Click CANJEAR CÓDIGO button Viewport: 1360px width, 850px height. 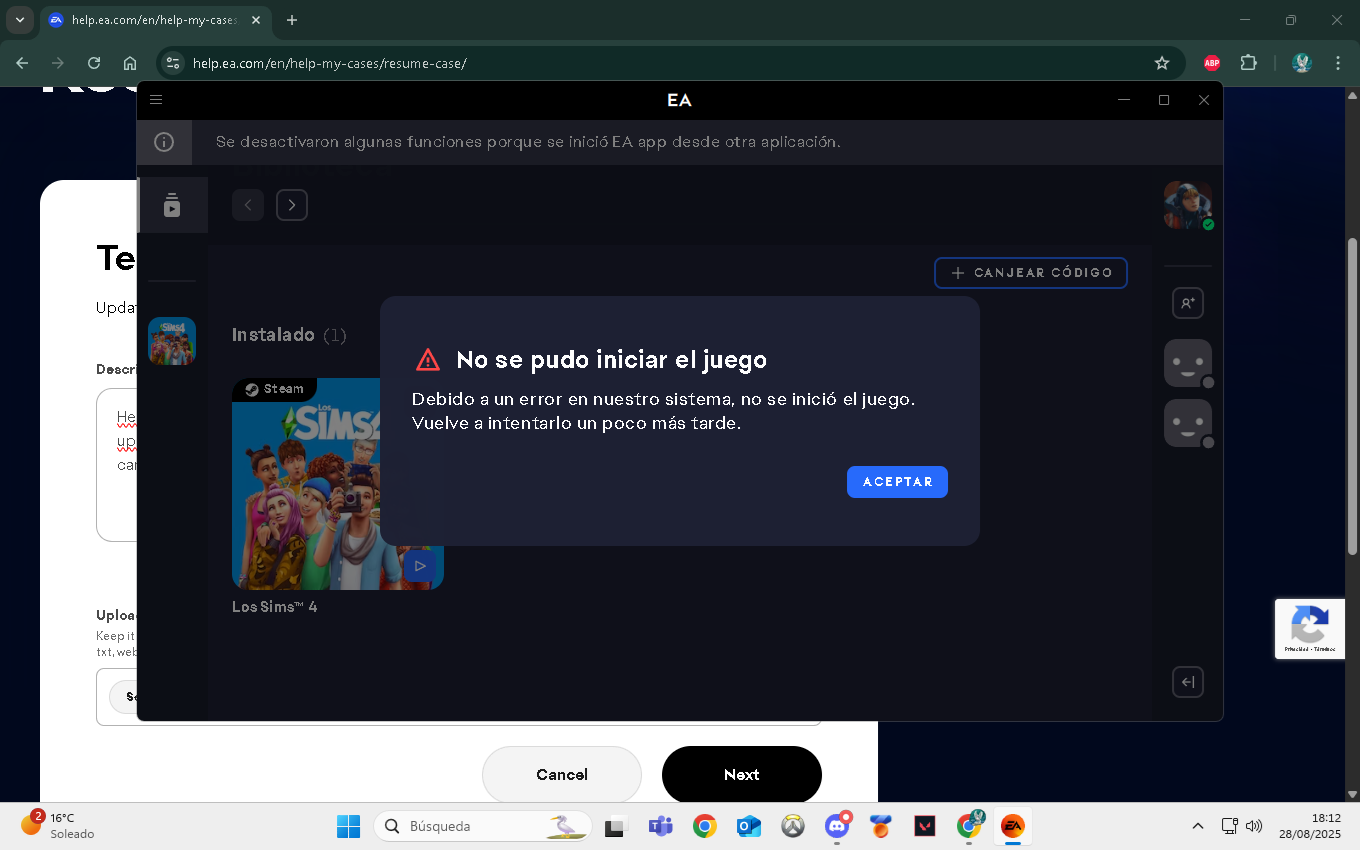(1031, 273)
